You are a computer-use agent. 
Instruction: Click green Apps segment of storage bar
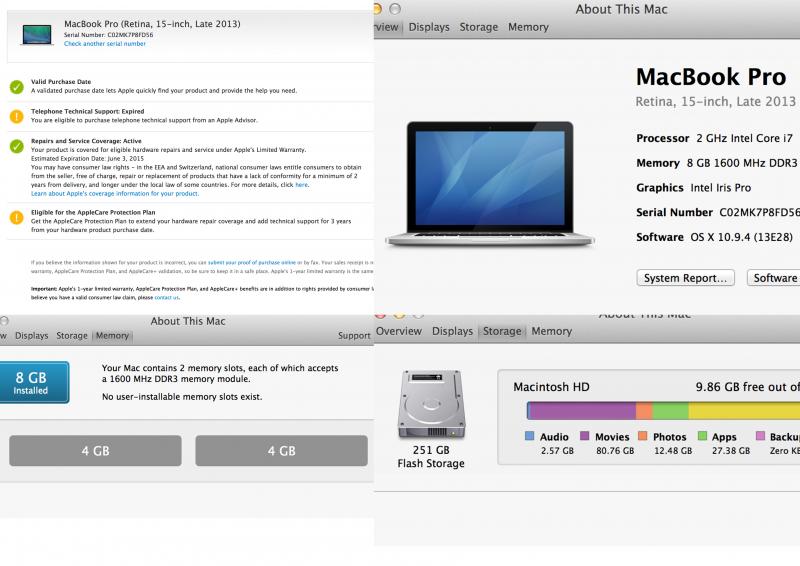670,410
